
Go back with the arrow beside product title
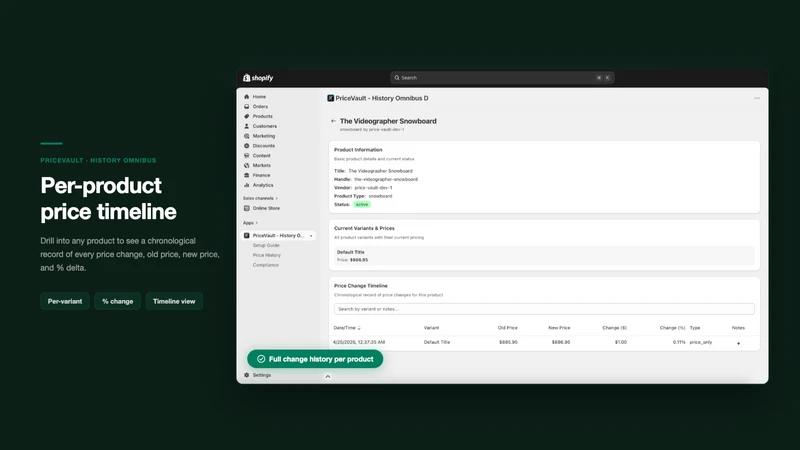click(x=333, y=121)
